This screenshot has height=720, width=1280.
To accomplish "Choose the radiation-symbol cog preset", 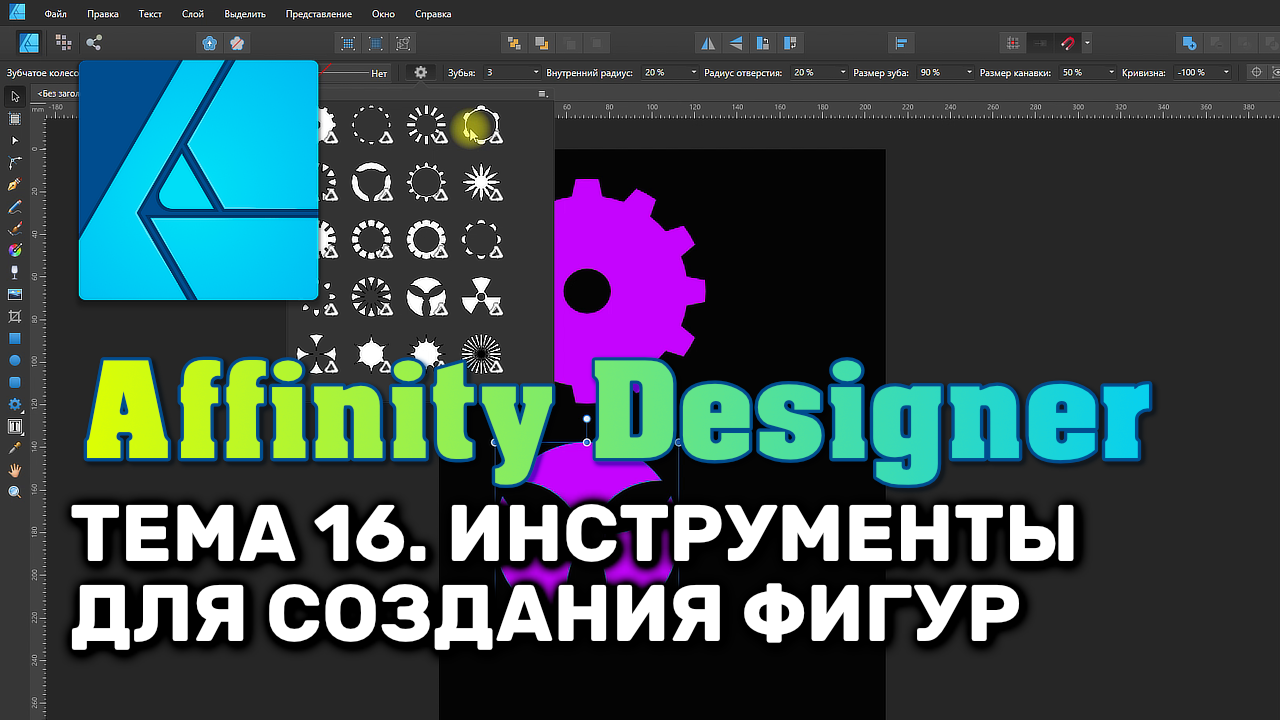I will coord(481,297).
